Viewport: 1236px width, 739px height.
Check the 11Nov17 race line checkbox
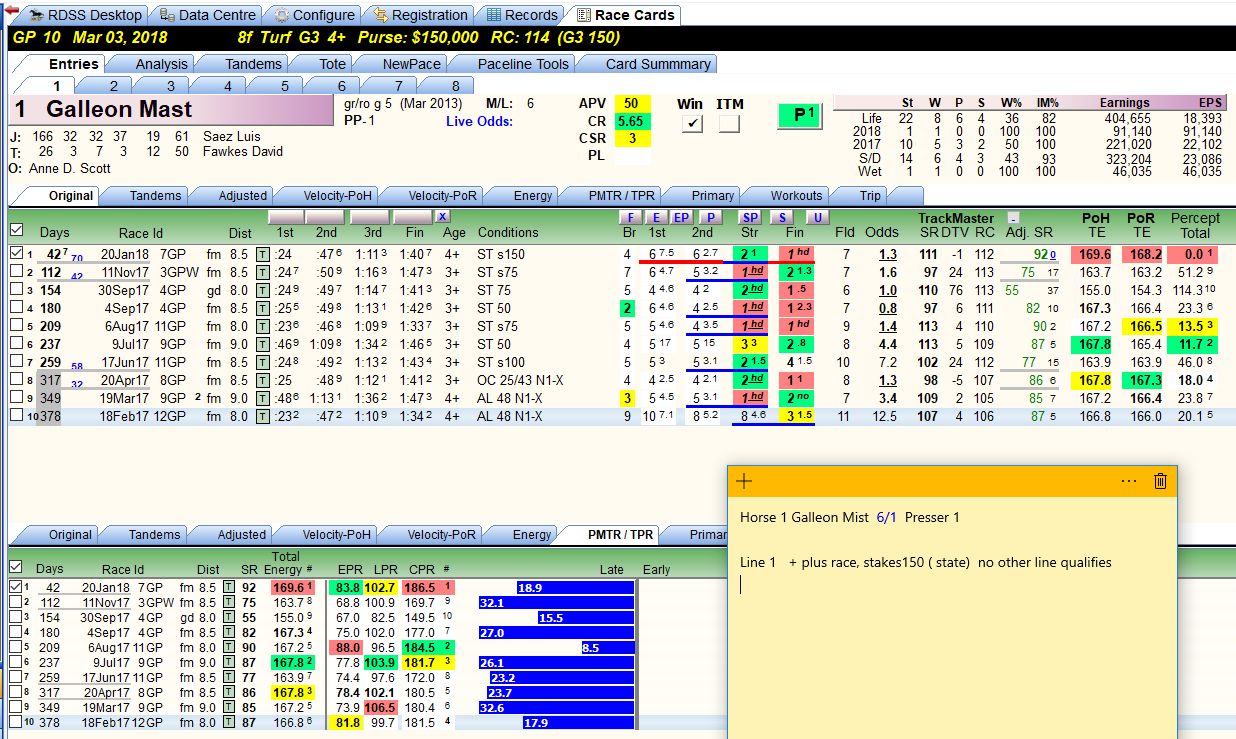point(15,272)
